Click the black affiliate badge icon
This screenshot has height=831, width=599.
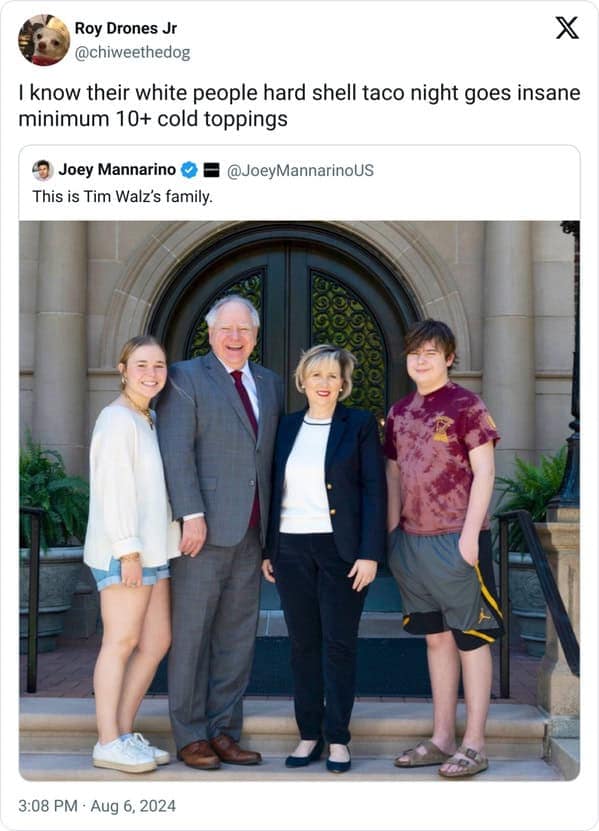coord(212,170)
